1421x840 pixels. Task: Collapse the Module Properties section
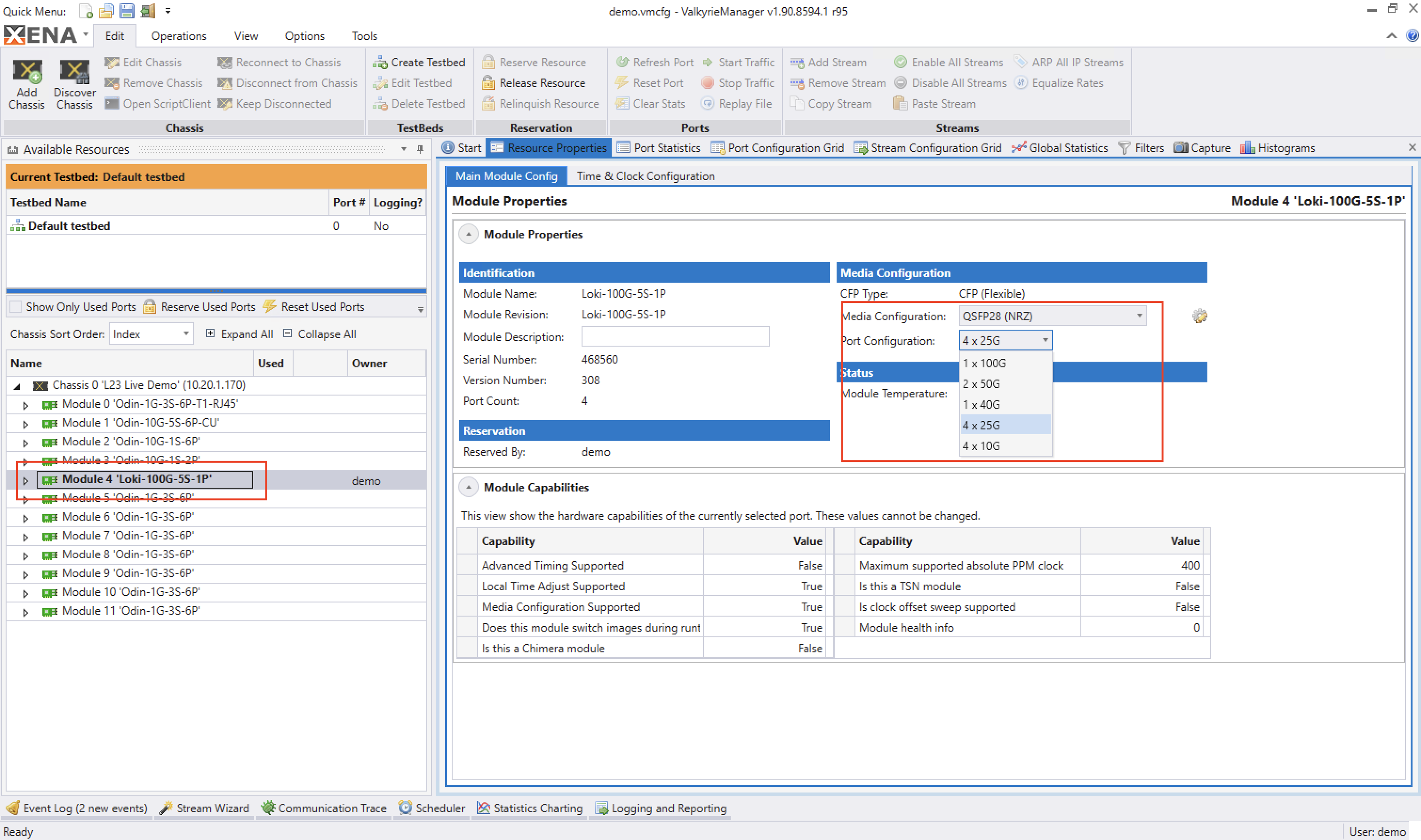click(468, 234)
